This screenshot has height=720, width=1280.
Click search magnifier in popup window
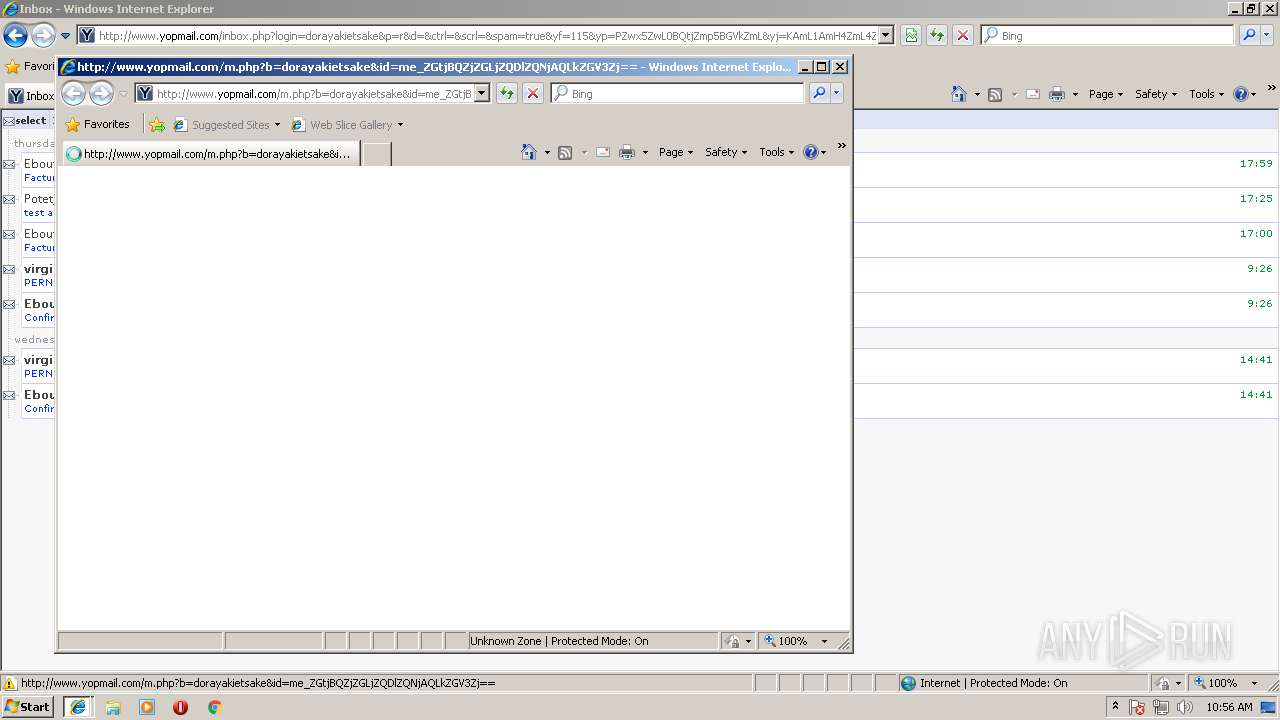[x=818, y=93]
